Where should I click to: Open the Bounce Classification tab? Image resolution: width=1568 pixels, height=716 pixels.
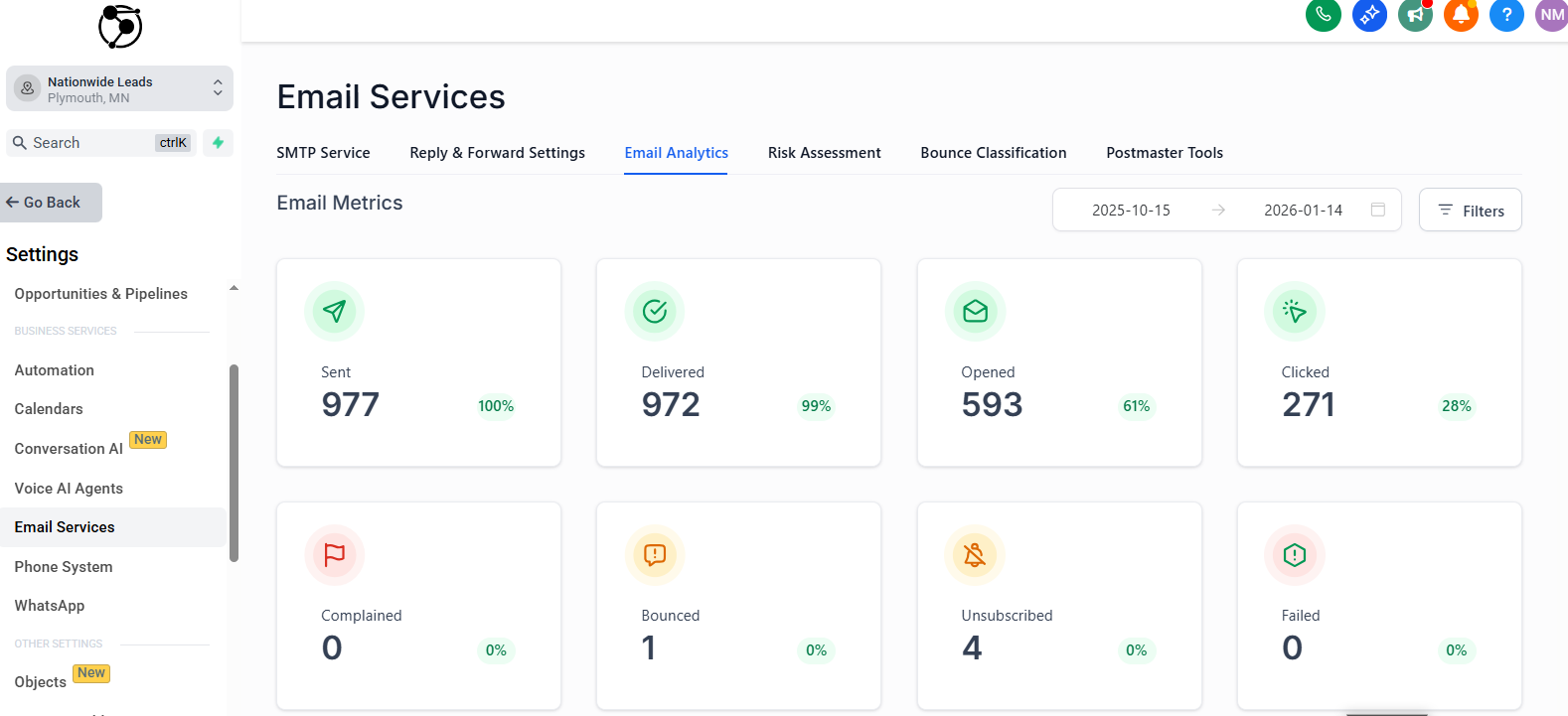[x=993, y=153]
